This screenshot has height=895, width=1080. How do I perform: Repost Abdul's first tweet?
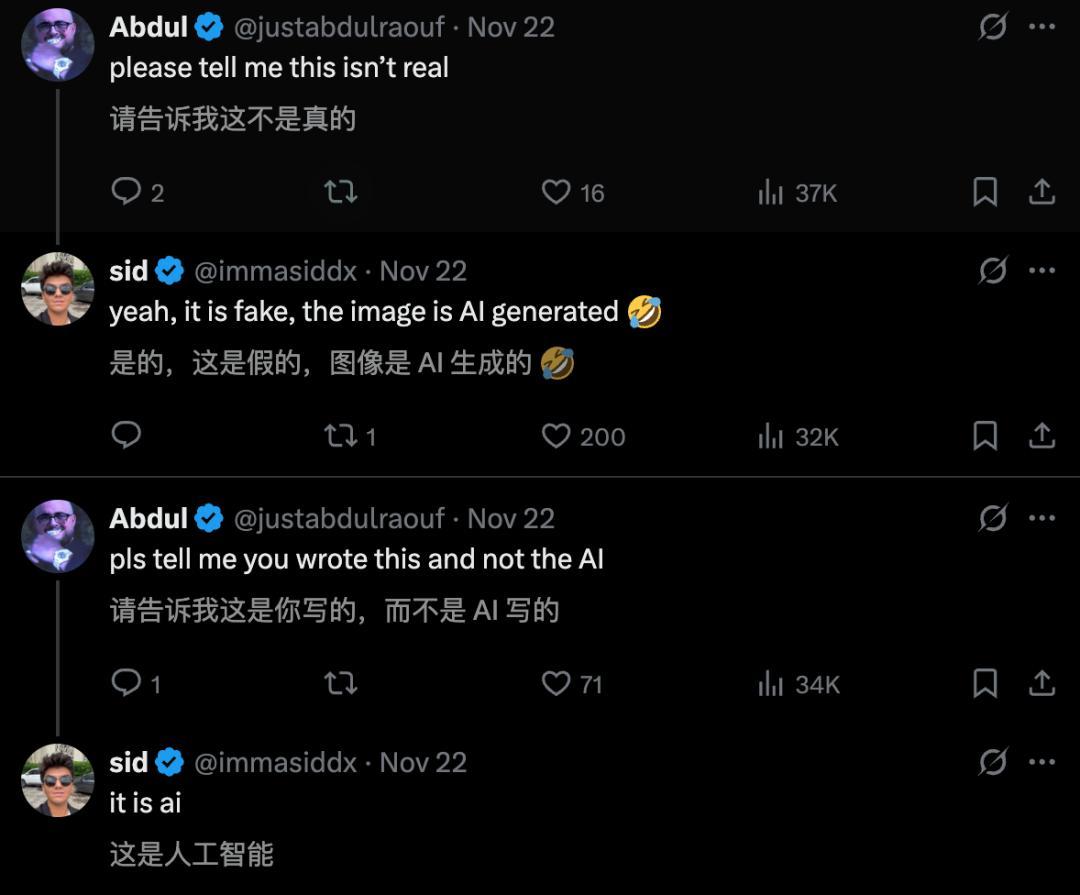tap(341, 191)
